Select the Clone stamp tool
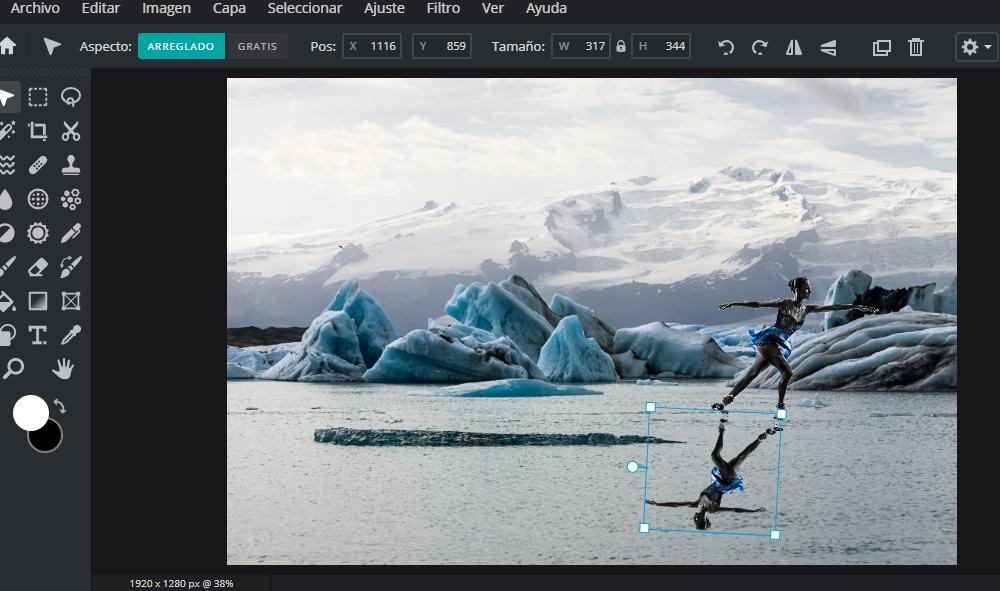 tap(71, 165)
